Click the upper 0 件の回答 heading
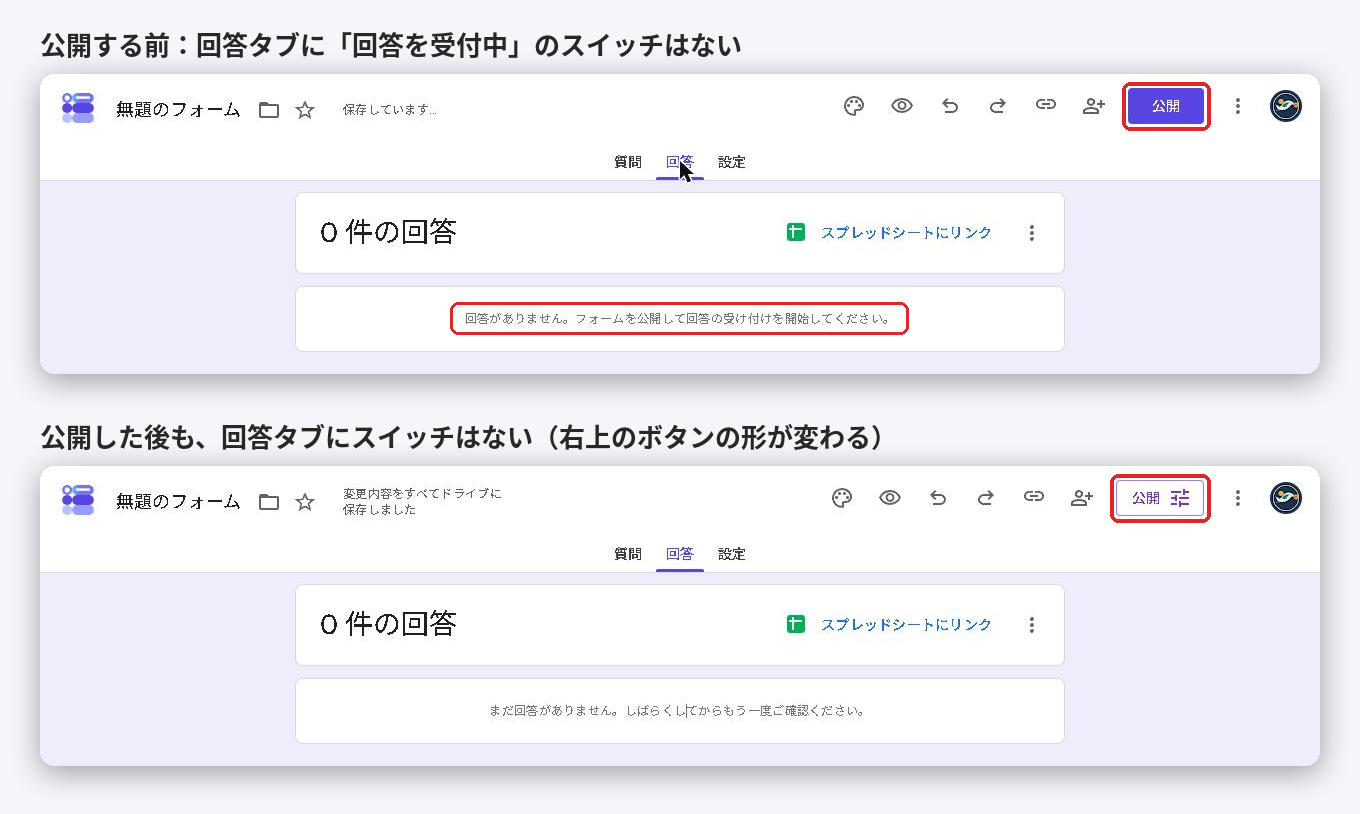This screenshot has height=814, width=1360. (x=388, y=232)
